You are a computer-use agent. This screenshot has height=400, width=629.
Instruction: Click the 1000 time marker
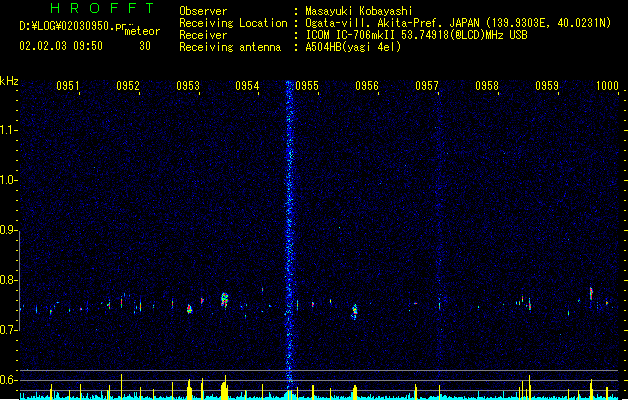[607, 86]
